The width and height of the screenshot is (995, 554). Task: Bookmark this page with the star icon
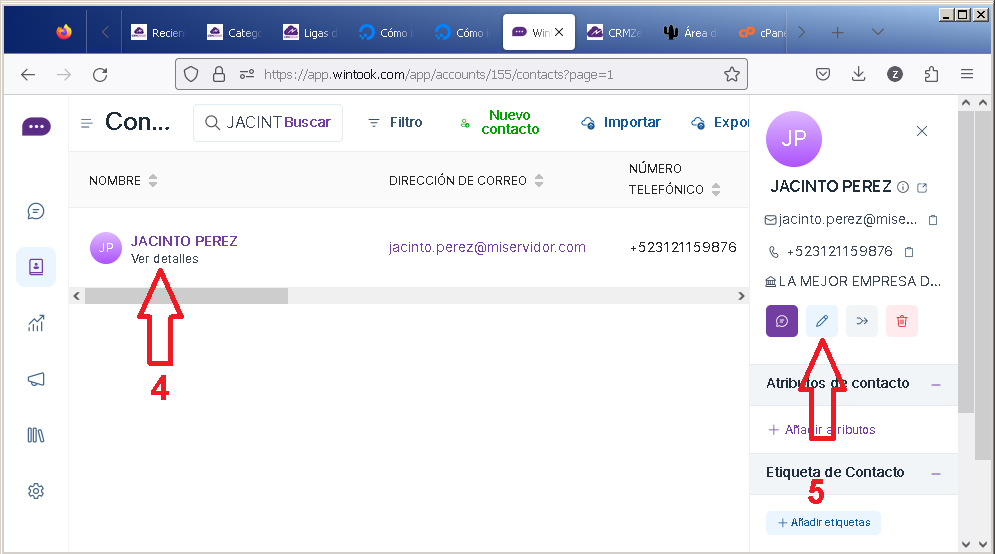click(732, 75)
